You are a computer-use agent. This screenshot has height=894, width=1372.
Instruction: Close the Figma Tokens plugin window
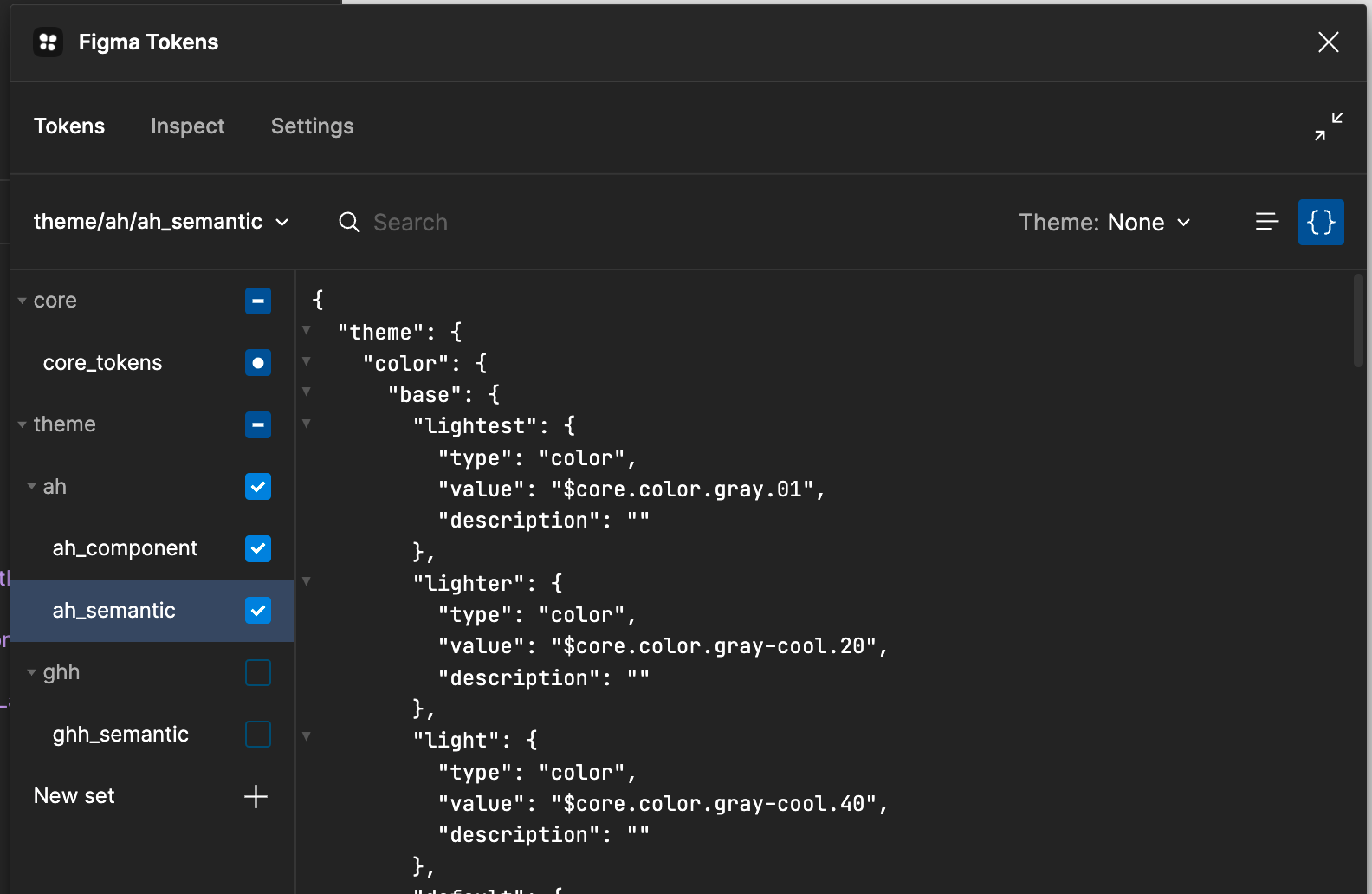(1328, 42)
